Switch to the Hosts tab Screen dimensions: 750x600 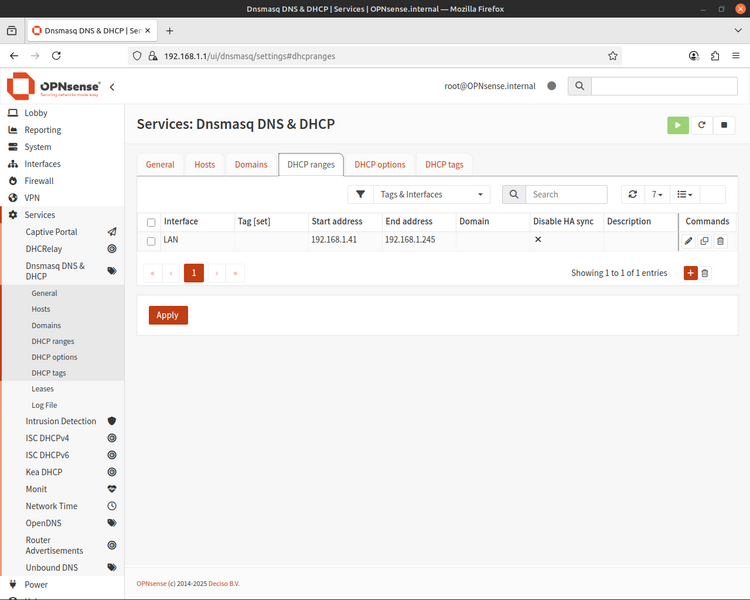click(204, 165)
